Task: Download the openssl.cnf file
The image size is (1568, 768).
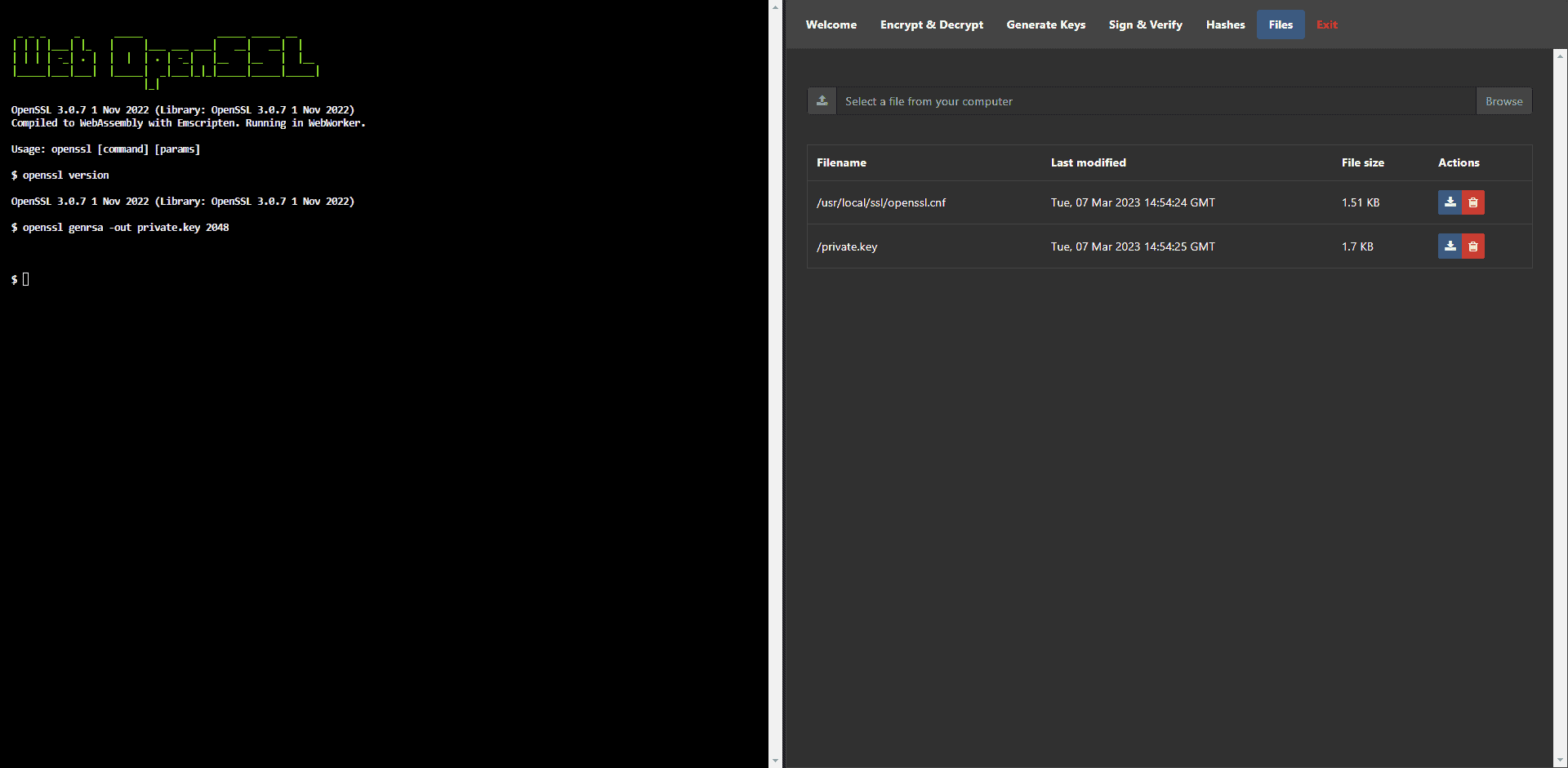Action: pos(1450,202)
